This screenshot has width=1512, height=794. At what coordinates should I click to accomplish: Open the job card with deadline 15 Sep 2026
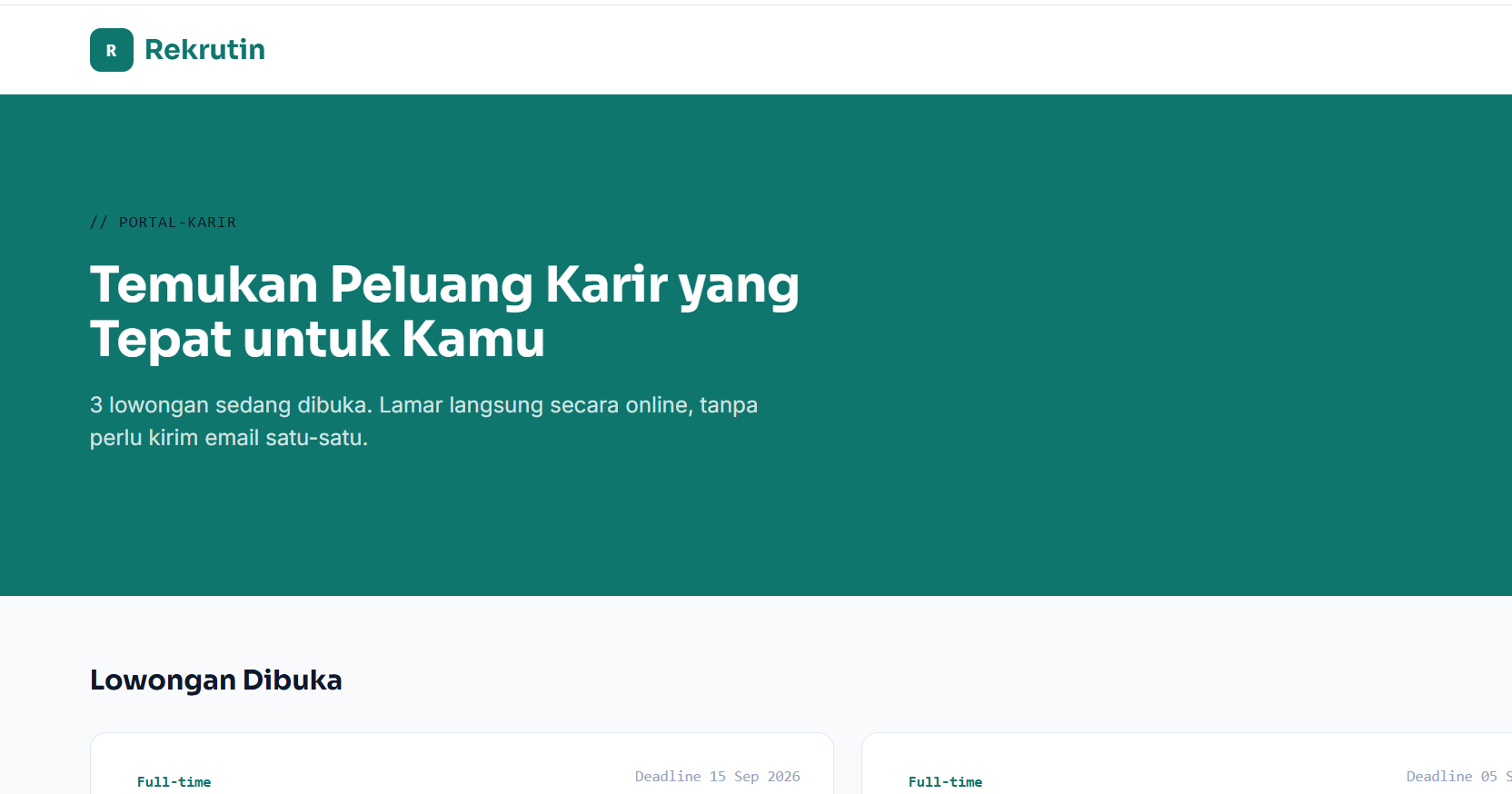point(462,763)
